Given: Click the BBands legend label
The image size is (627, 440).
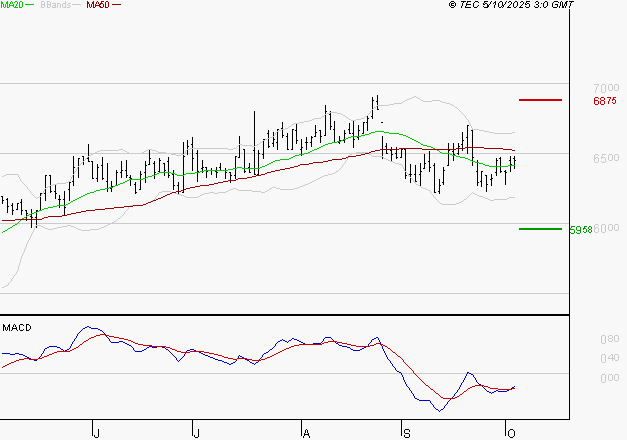Looking at the screenshot, I should 54,5.
